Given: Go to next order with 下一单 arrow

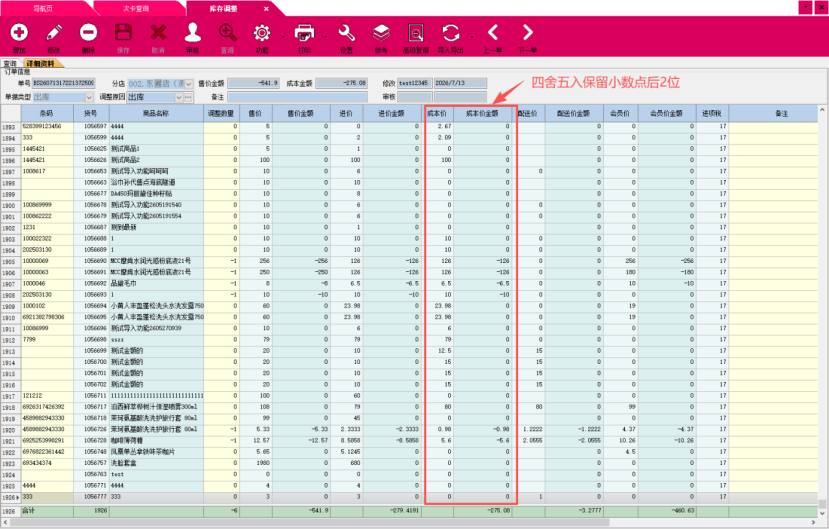Looking at the screenshot, I should coord(527,33).
